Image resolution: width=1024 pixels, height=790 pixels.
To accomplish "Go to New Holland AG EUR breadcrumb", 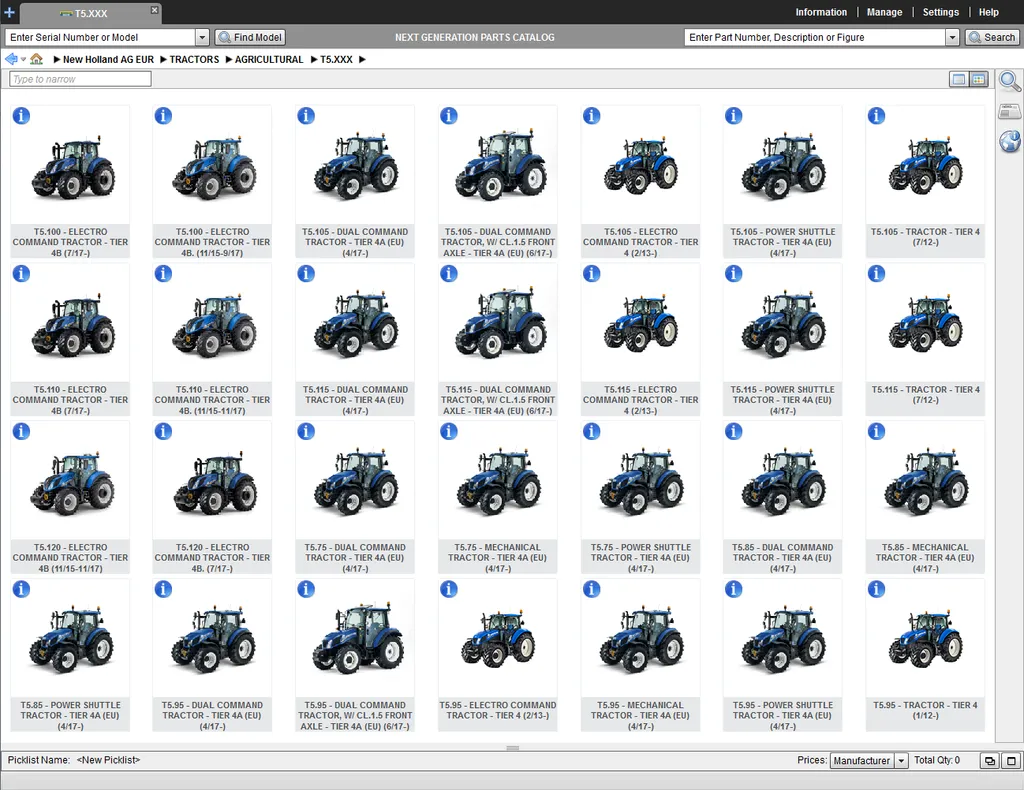I will [108, 59].
